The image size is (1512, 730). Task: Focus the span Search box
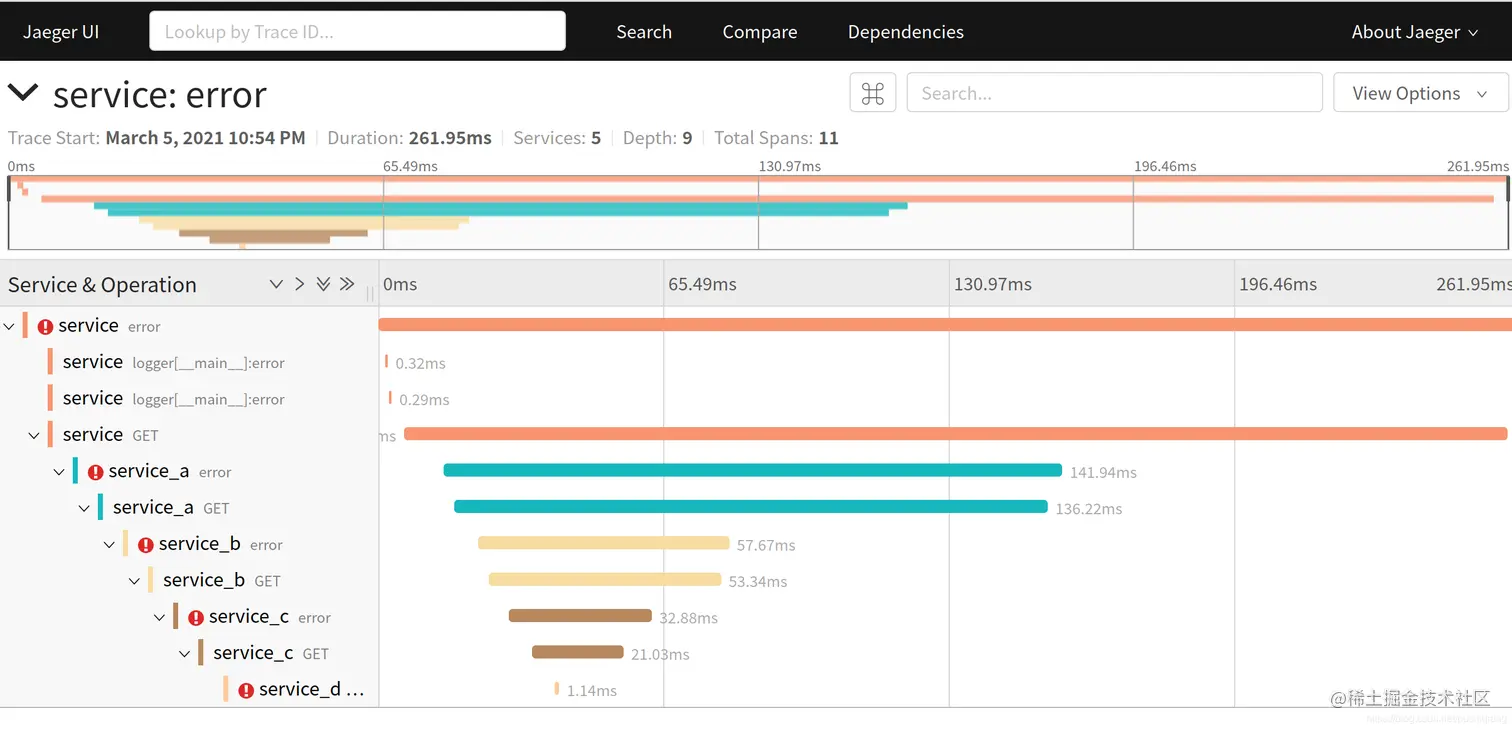1114,93
